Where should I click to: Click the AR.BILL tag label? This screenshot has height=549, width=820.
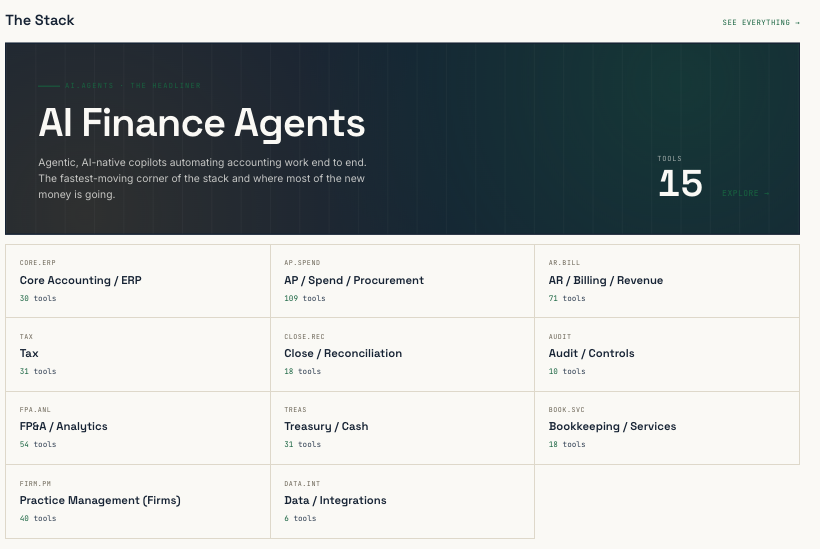point(564,262)
